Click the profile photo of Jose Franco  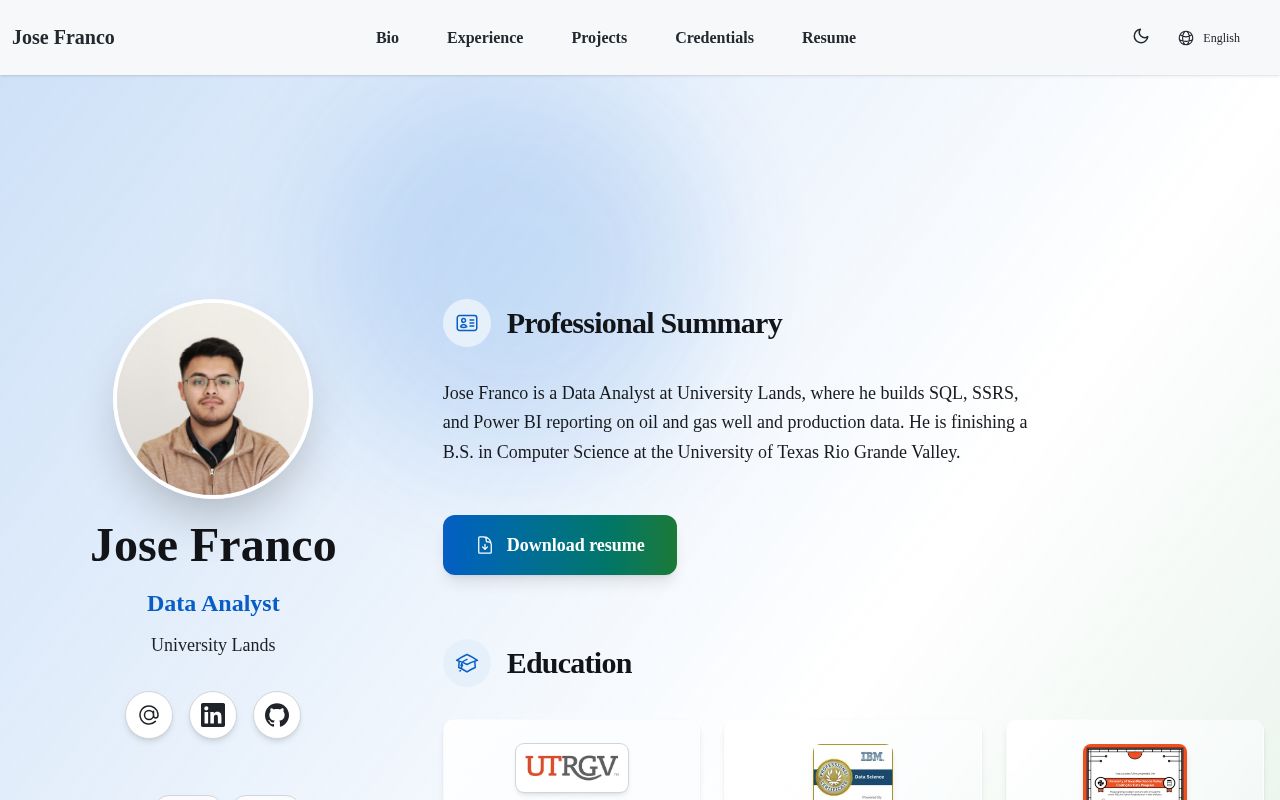(213, 399)
